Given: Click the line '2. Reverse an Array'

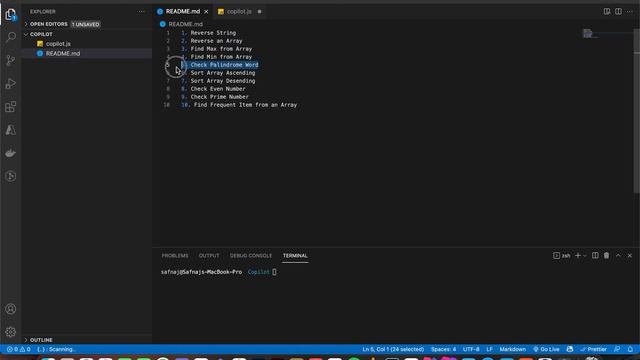Looking at the screenshot, I should 211,41.
